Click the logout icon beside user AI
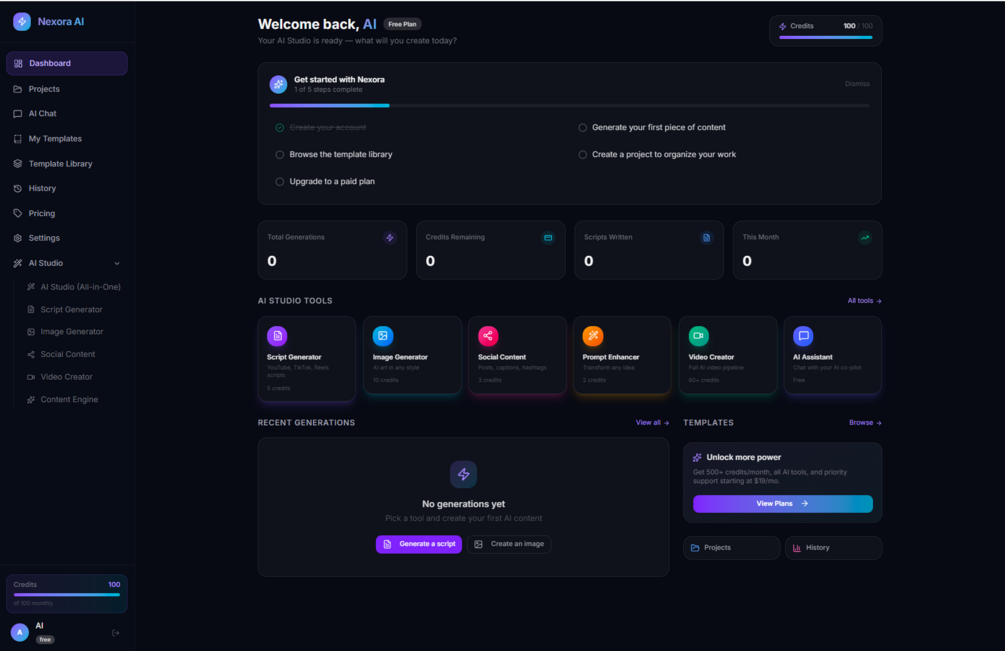Image resolution: width=1005 pixels, height=651 pixels. 116,633
